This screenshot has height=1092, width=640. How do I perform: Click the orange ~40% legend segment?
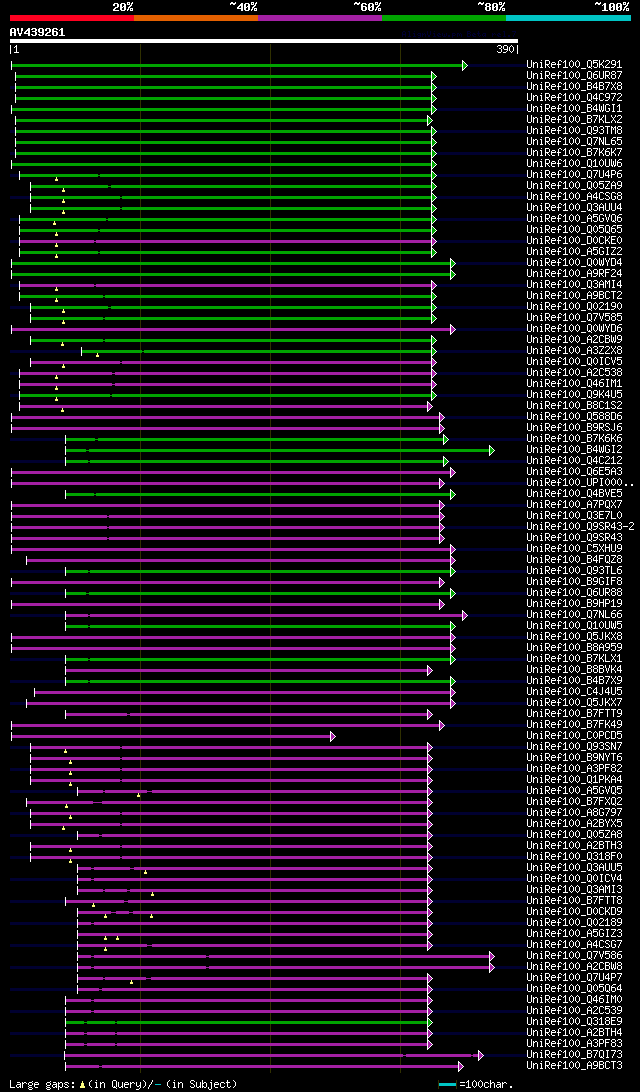[x=196, y=17]
